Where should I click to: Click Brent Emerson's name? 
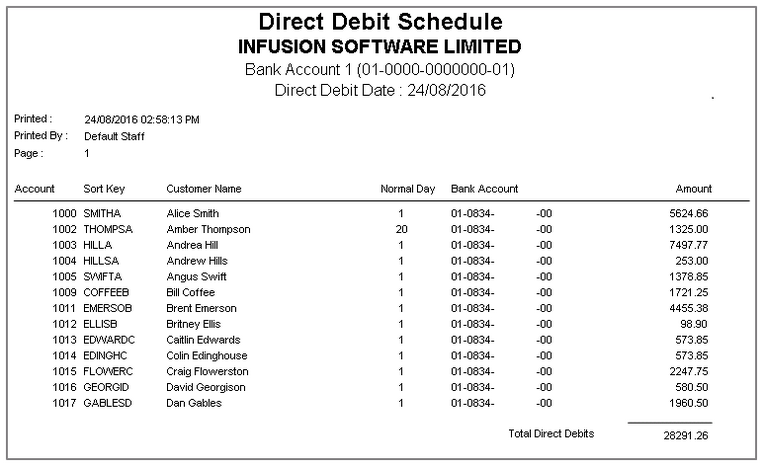(201, 308)
